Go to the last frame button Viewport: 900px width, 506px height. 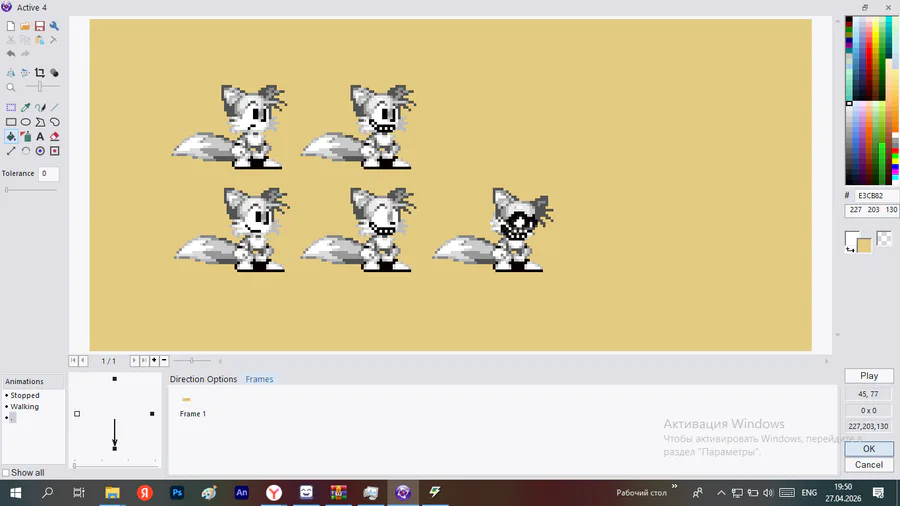click(144, 360)
